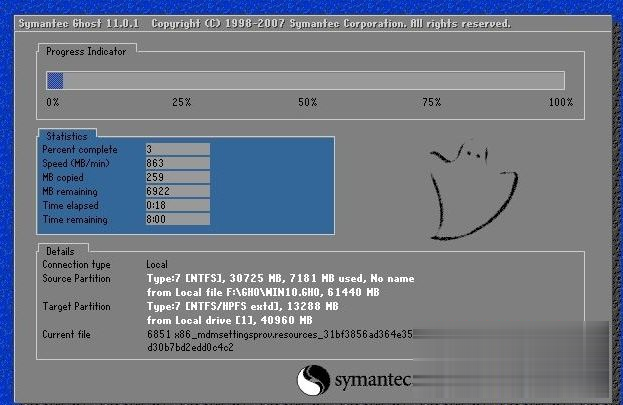
Task: Click the Percent complete label
Action: 80,150
